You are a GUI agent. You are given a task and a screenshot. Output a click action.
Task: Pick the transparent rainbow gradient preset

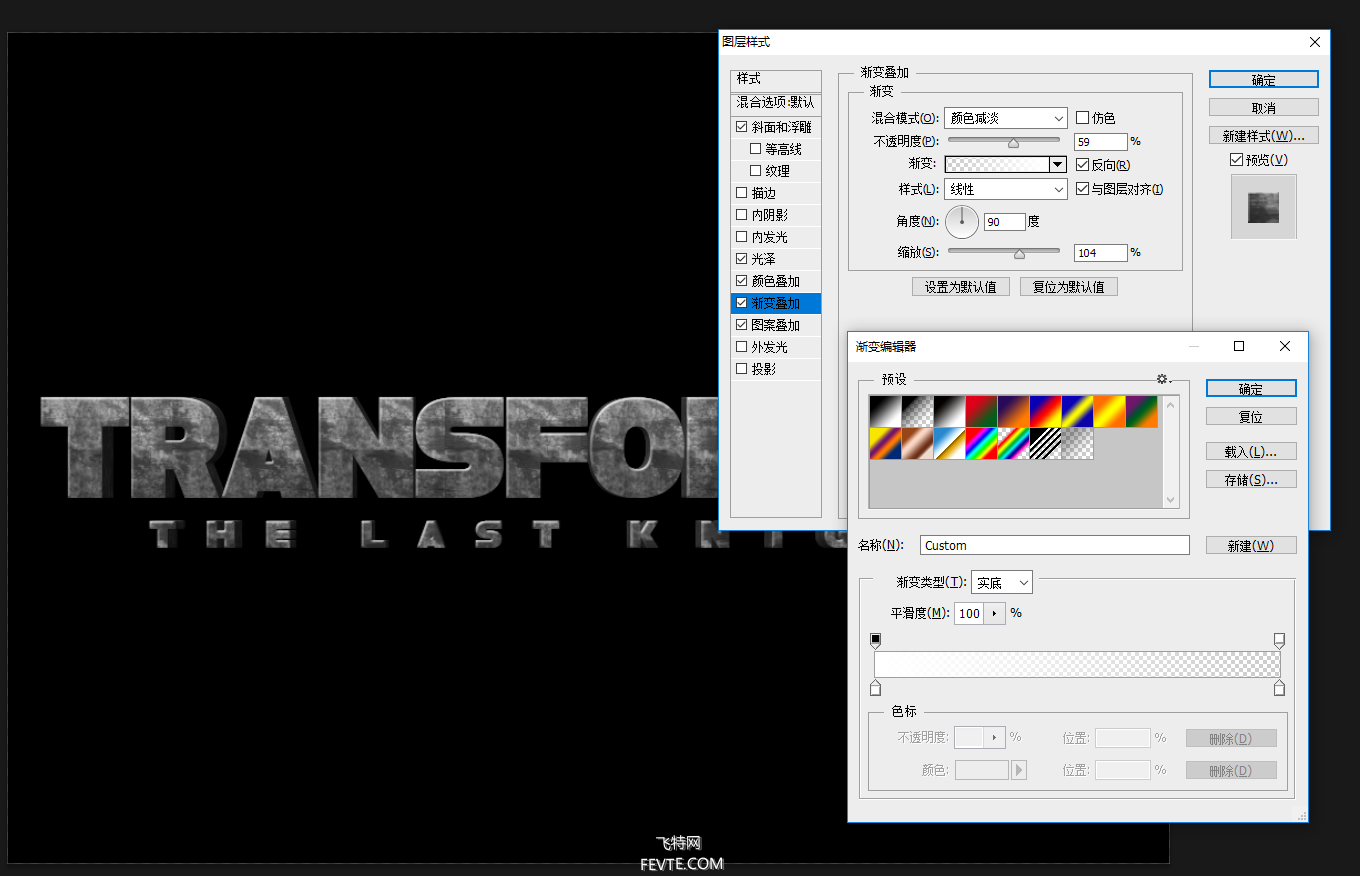coord(1013,444)
